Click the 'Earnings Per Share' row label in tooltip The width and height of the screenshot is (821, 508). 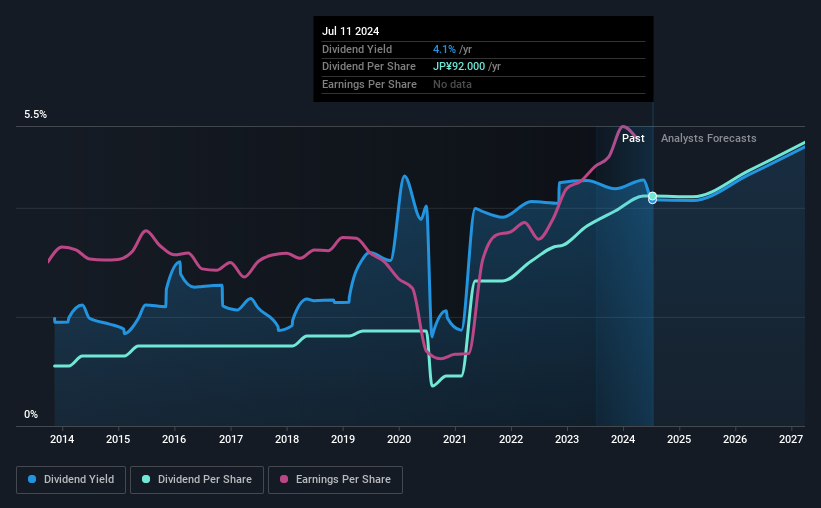[369, 84]
